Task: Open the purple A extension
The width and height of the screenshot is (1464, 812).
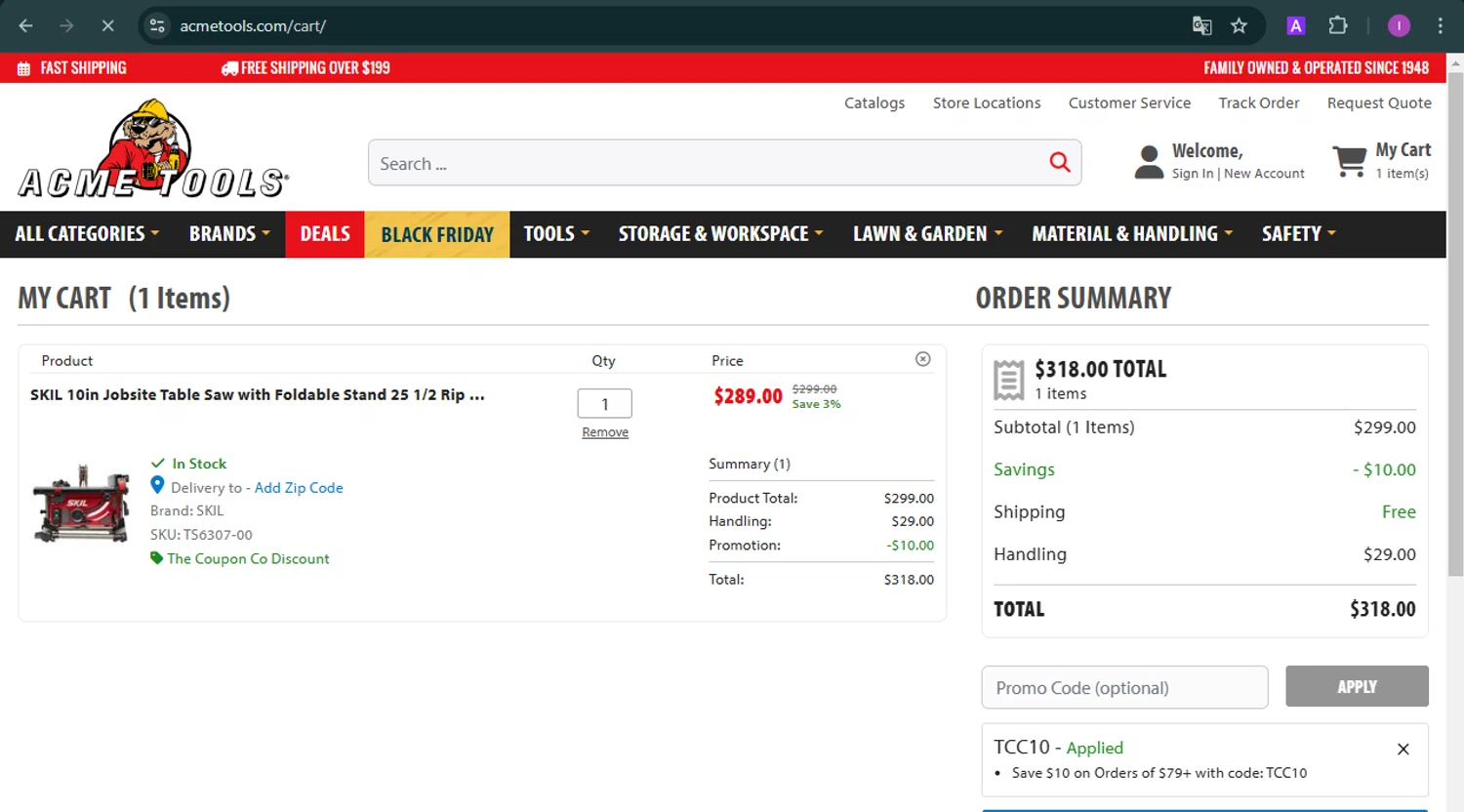Action: [x=1296, y=26]
